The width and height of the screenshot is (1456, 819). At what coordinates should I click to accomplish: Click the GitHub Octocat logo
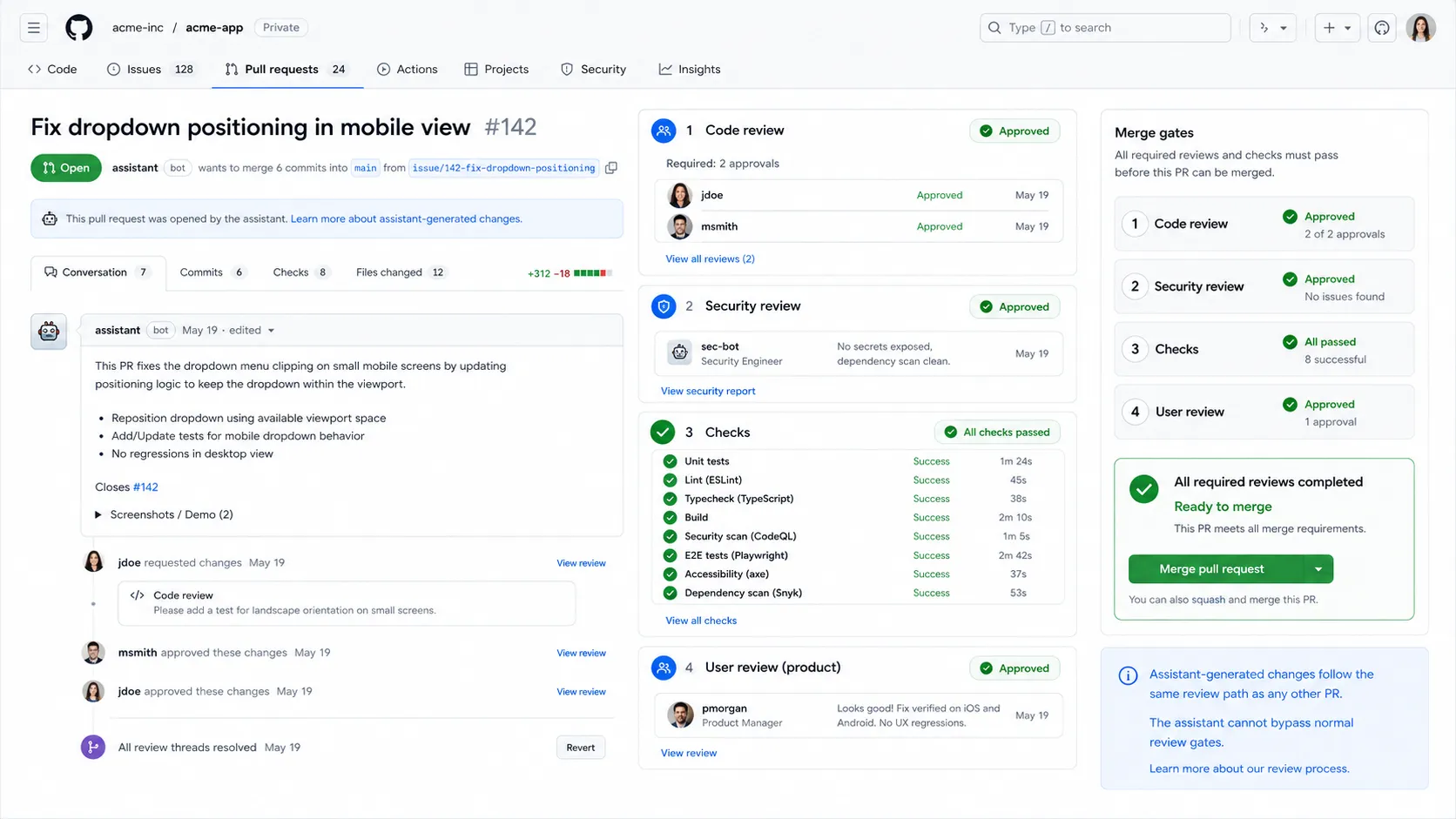[79, 28]
